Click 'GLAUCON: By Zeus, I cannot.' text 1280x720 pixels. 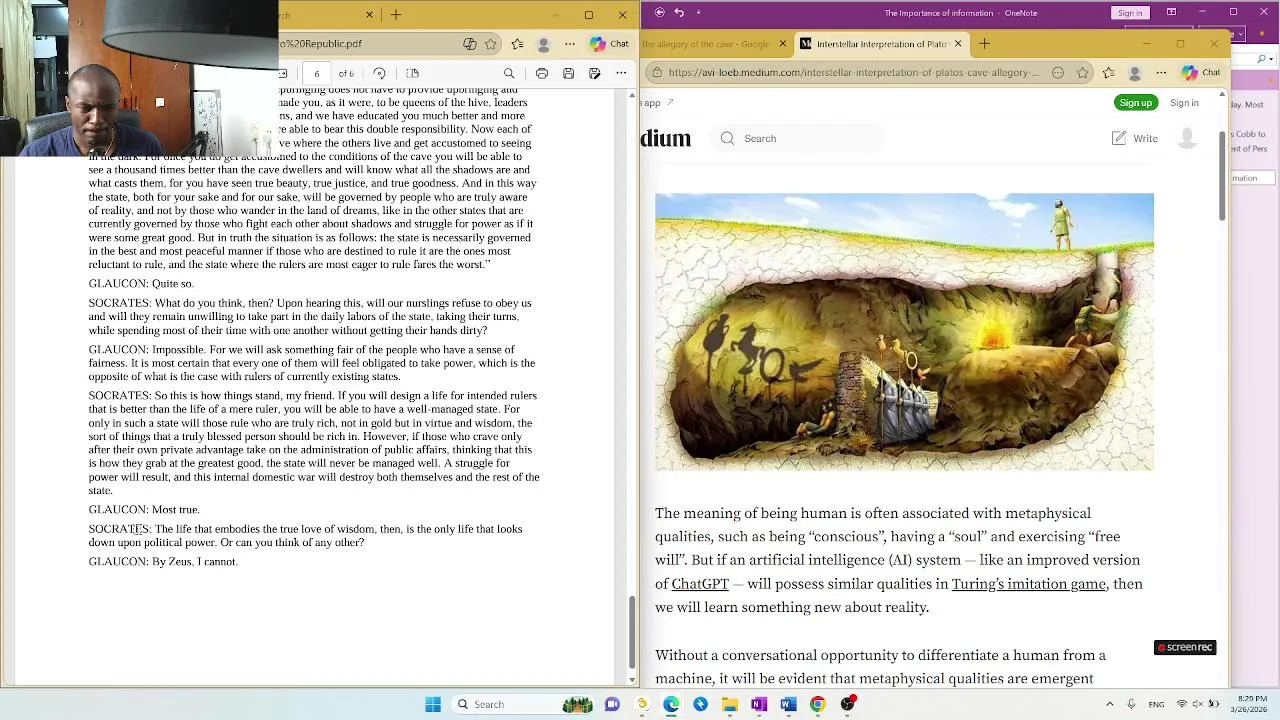pos(163,562)
